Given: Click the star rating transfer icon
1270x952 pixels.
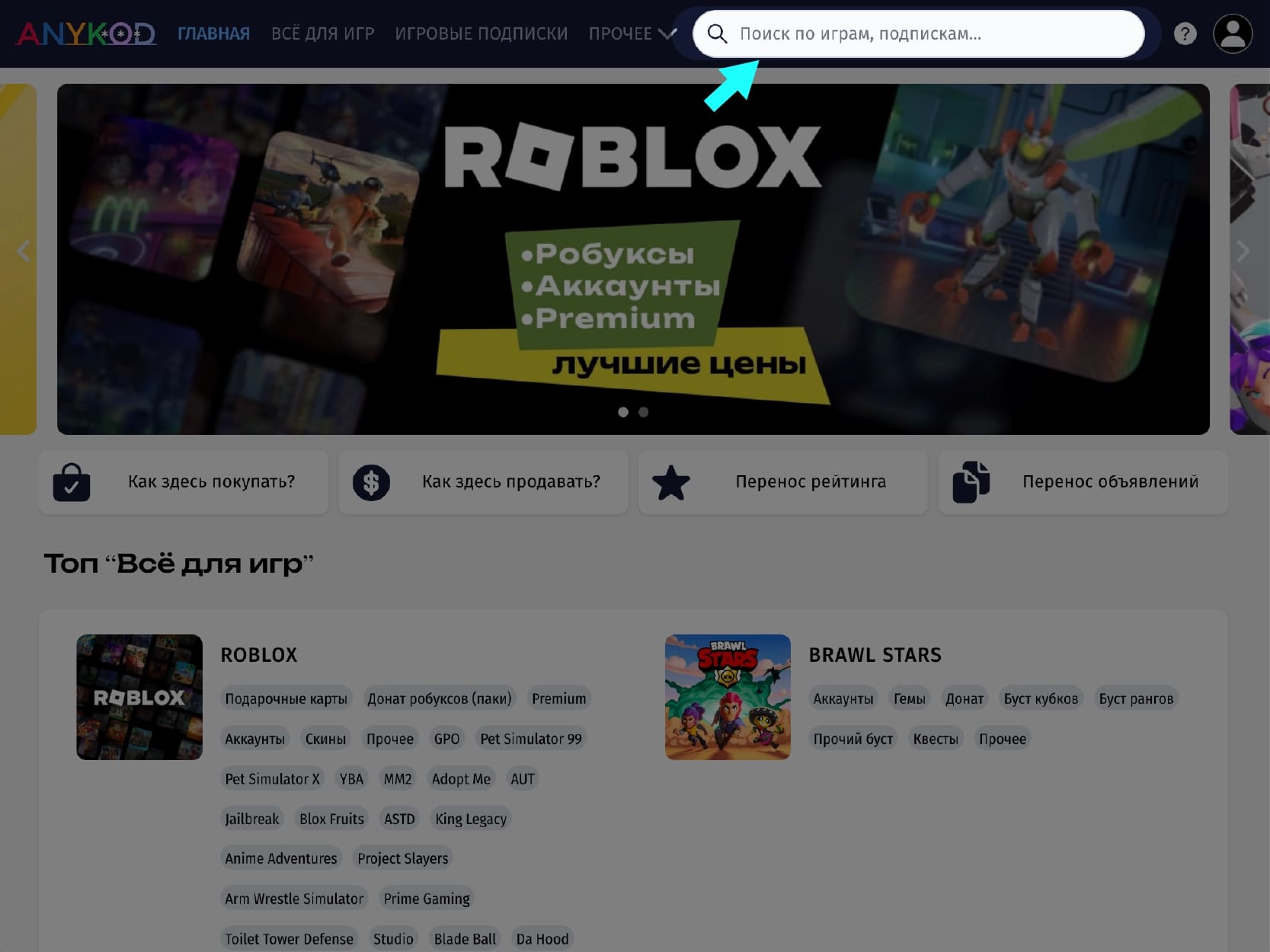Looking at the screenshot, I should (671, 482).
